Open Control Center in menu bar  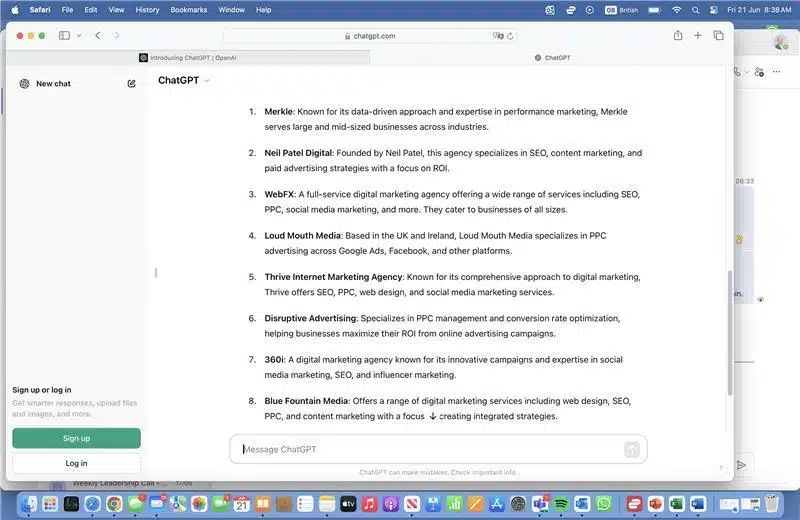[x=714, y=10]
